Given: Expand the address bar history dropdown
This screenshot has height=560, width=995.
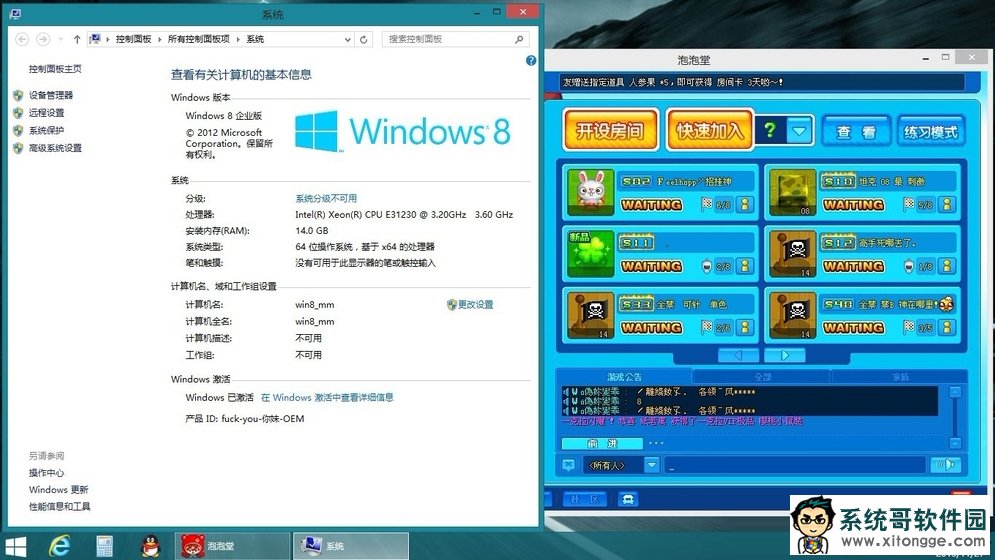Looking at the screenshot, I should tap(349, 39).
